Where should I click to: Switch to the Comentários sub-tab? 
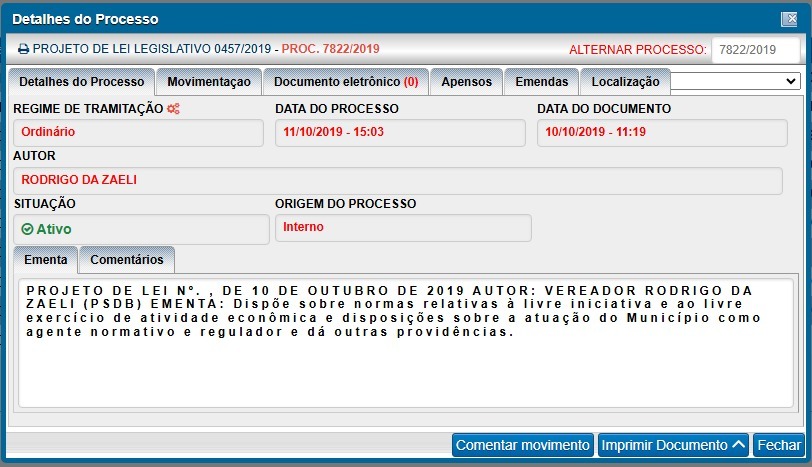[126, 259]
